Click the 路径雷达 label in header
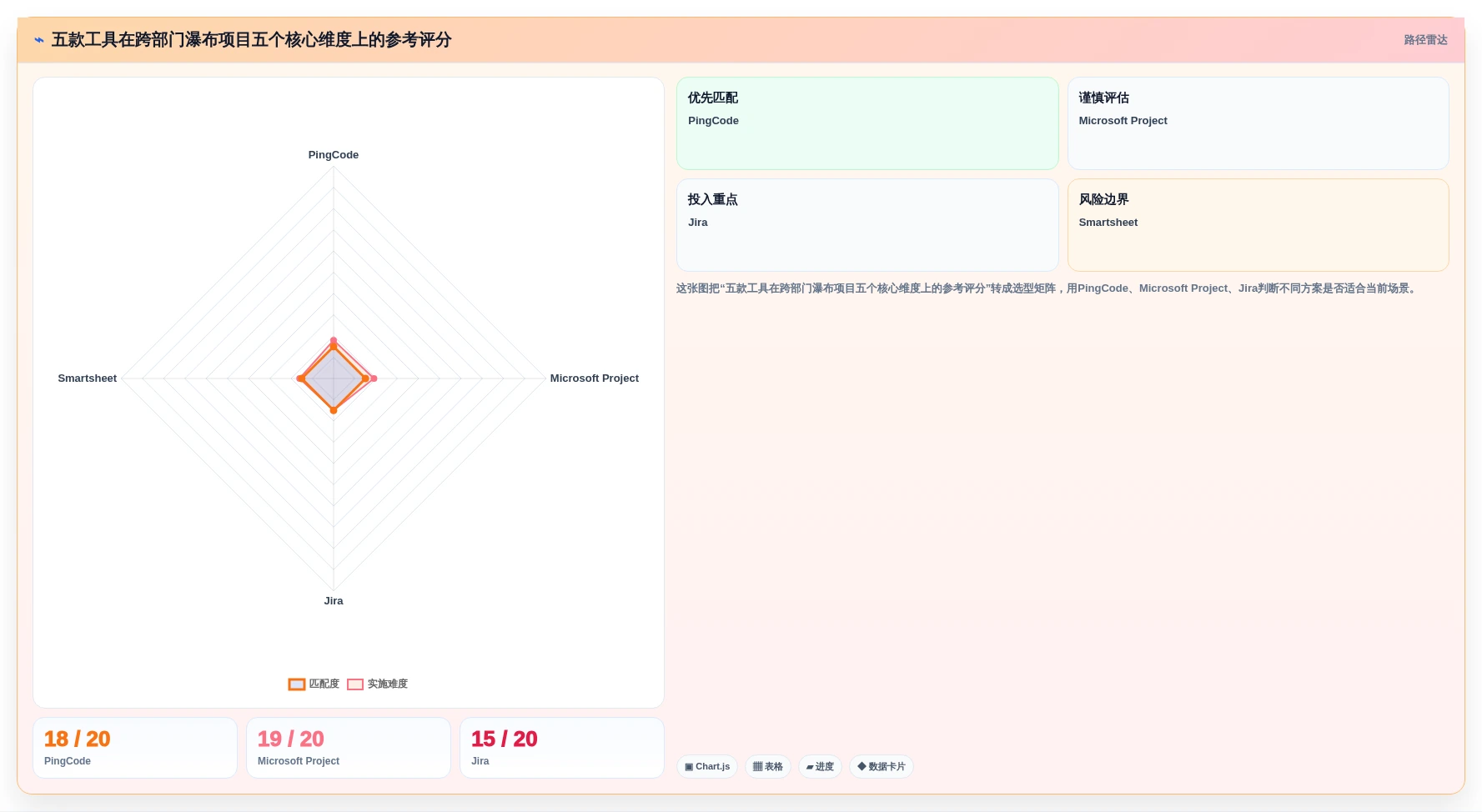 (1425, 40)
